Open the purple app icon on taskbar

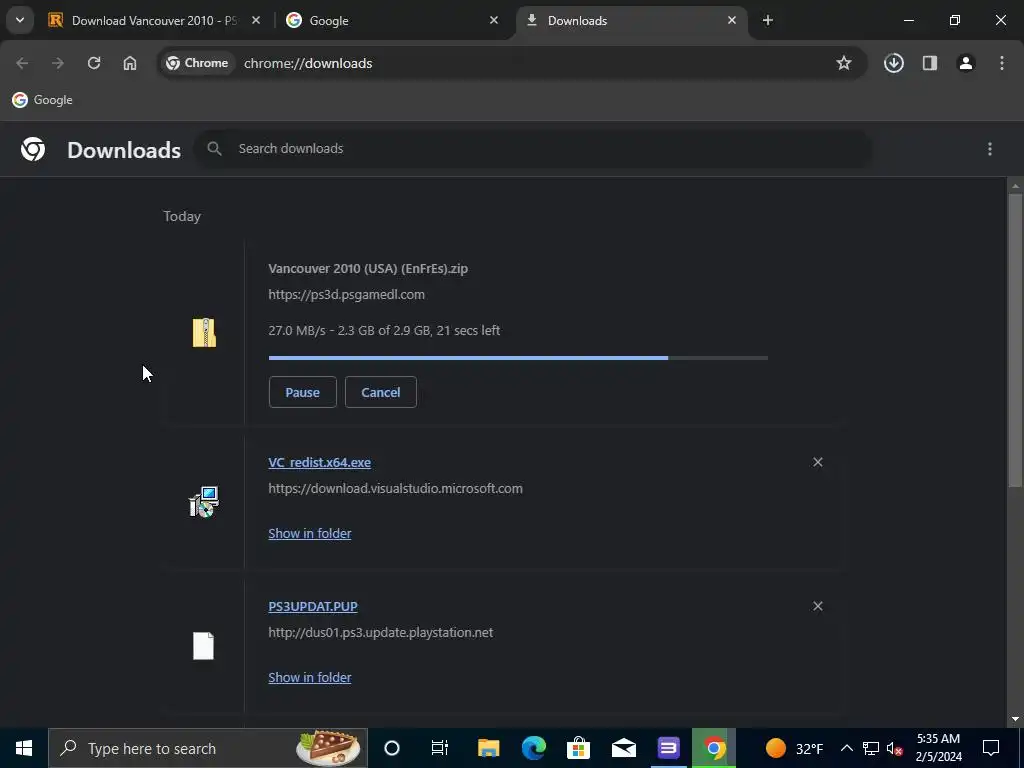(668, 748)
